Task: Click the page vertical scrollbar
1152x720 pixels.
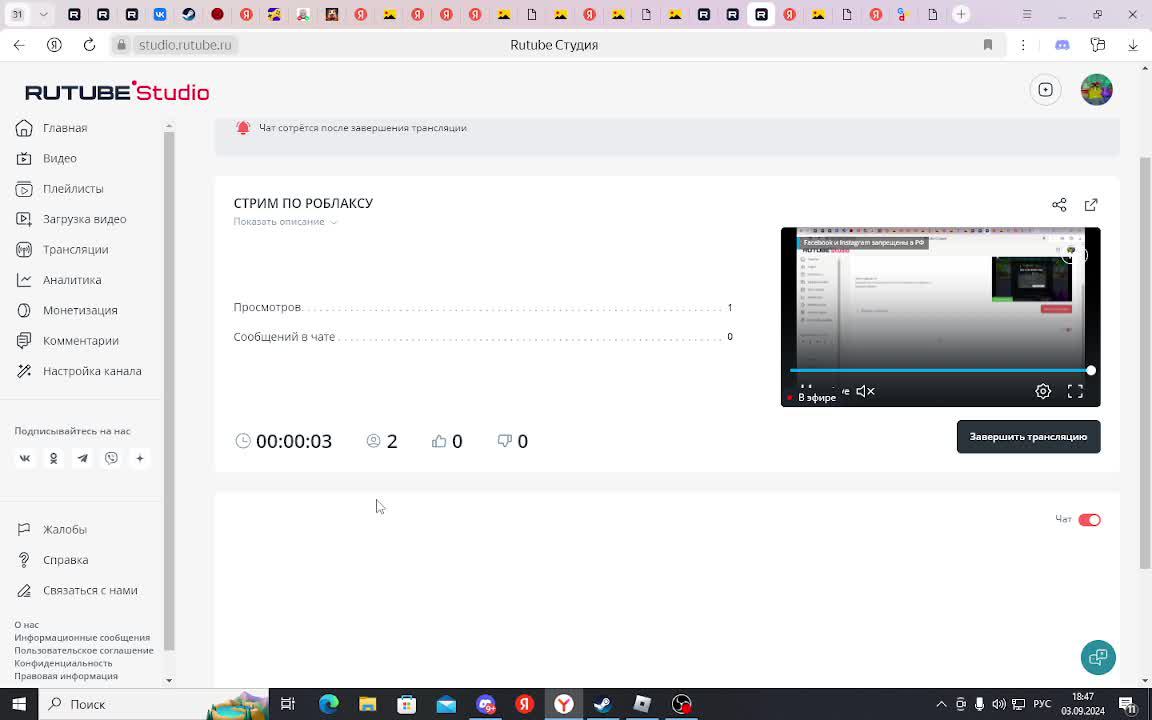Action: [1145, 361]
